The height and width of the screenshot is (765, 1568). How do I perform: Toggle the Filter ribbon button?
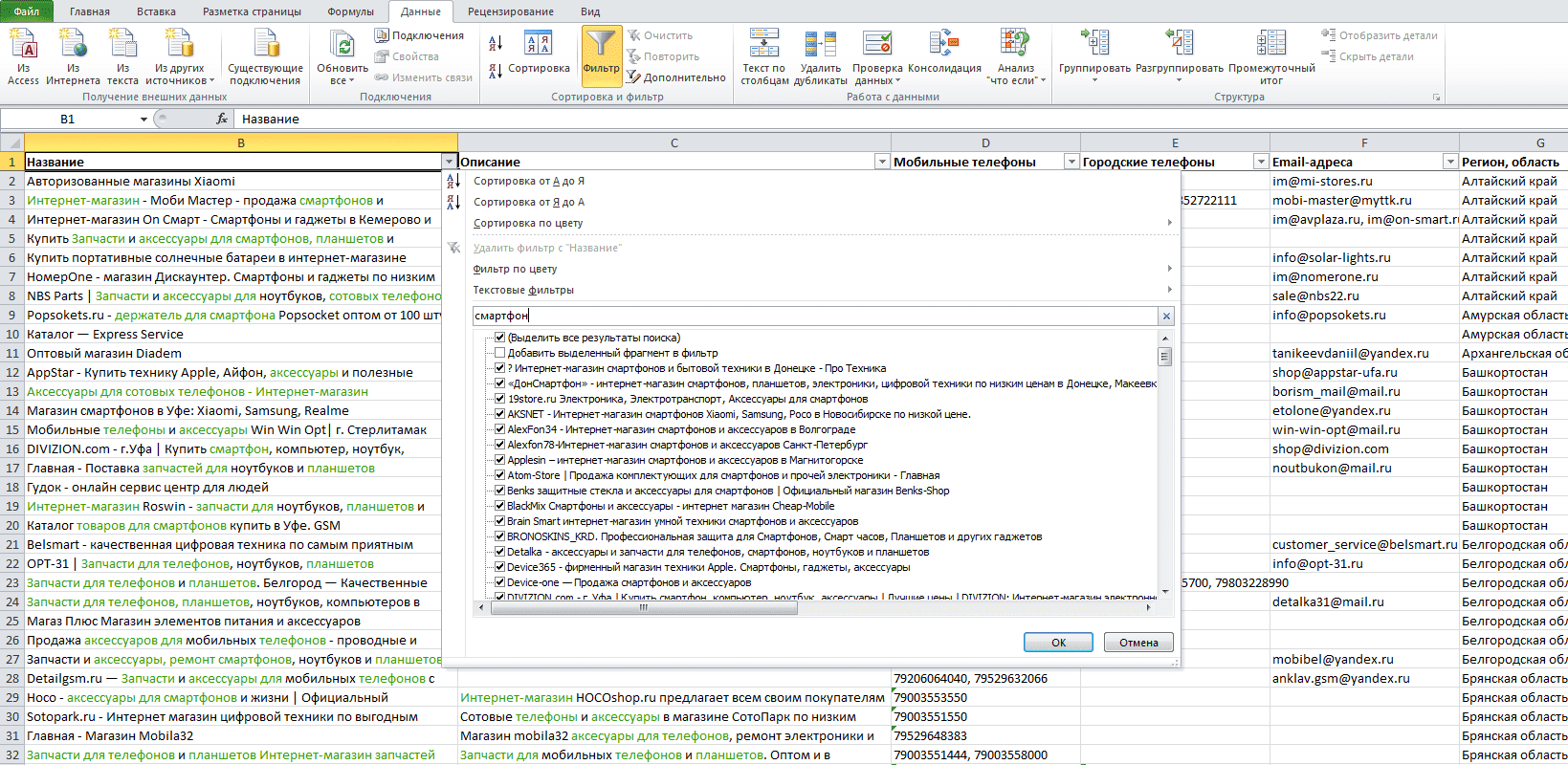[x=601, y=55]
